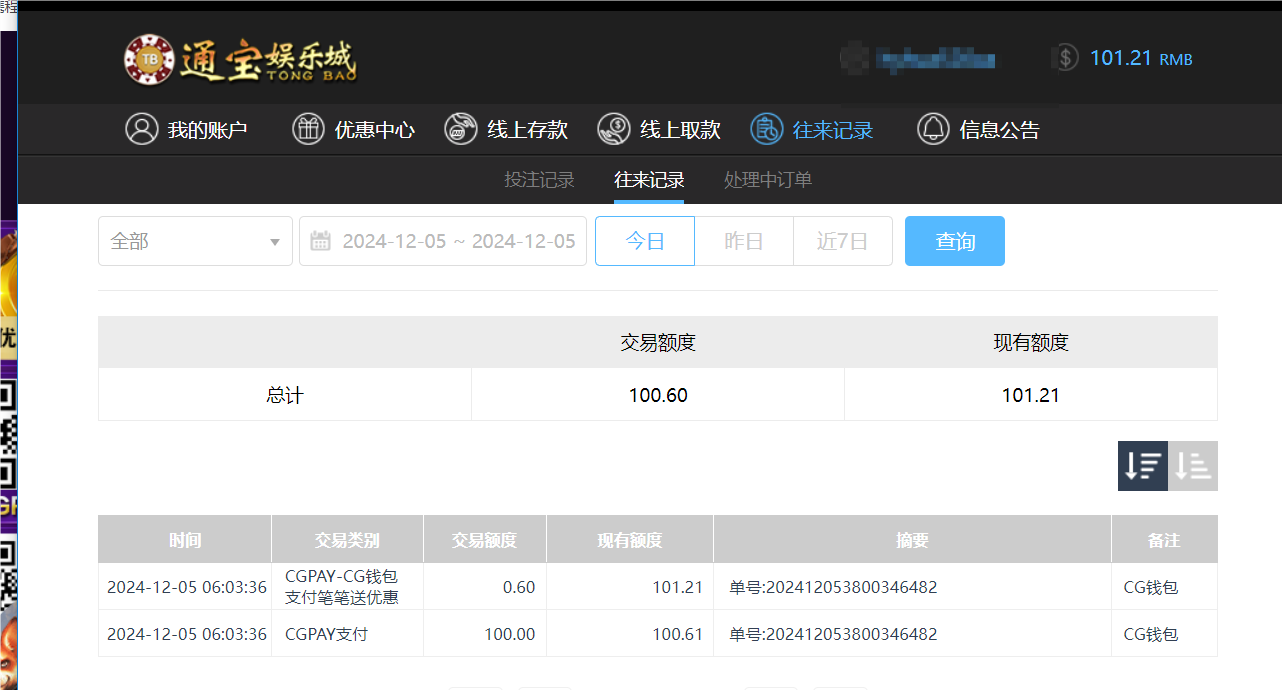Viewport: 1282px width, 690px height.
Task: Click the blue 查询 search button
Action: point(954,240)
